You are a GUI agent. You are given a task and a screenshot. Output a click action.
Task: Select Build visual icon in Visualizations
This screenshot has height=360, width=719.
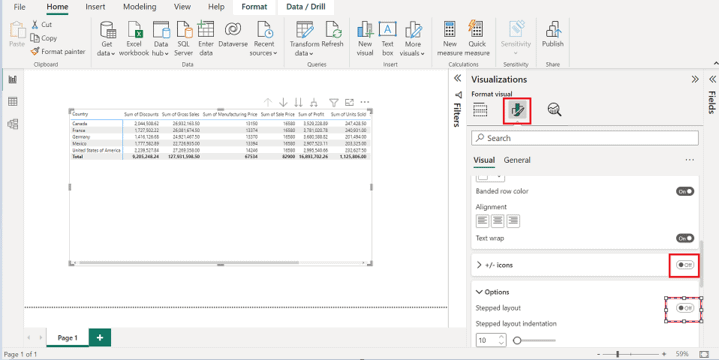click(480, 110)
